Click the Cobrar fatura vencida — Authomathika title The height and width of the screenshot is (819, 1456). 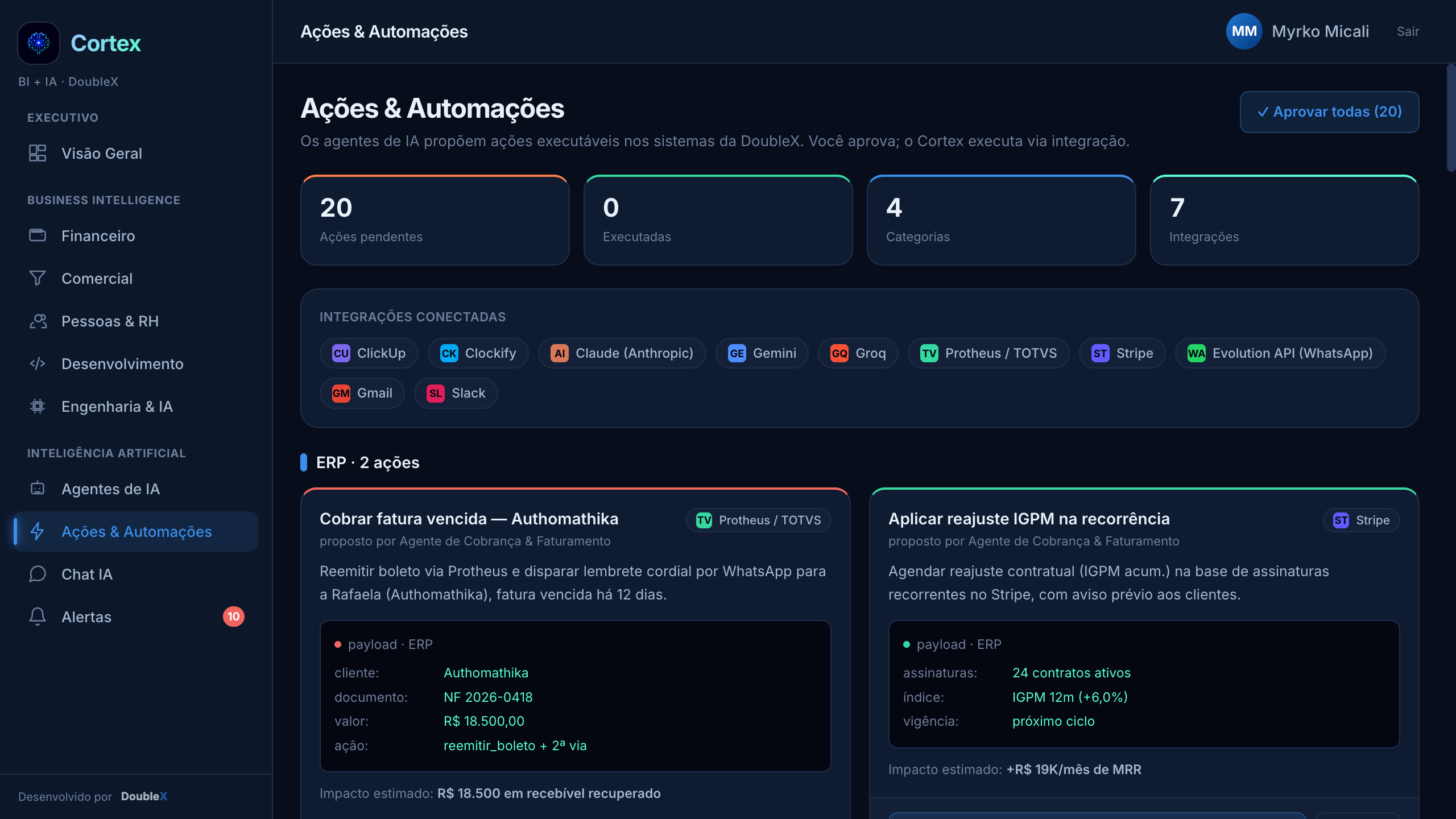(469, 519)
